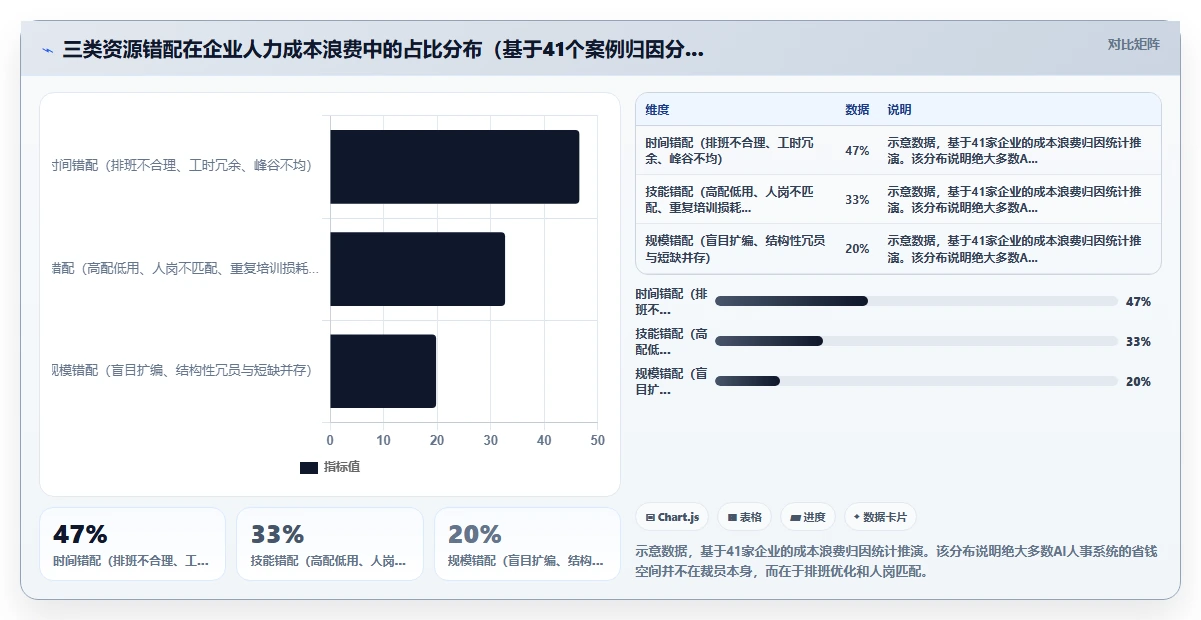Click the middle chart bar for 技能错配
Viewport: 1201px width, 620px height.
[418, 269]
